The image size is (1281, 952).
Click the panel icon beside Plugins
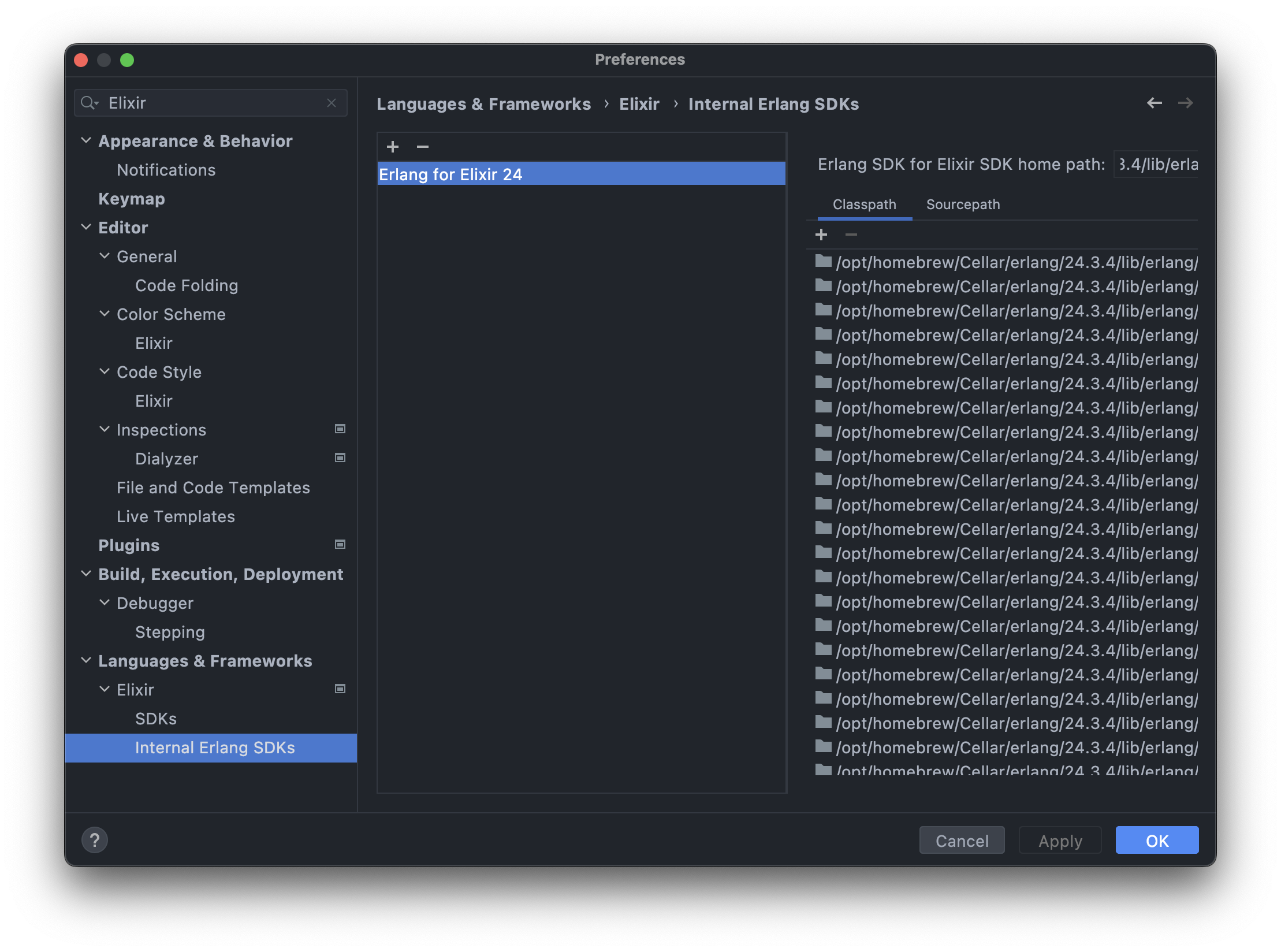[x=340, y=544]
